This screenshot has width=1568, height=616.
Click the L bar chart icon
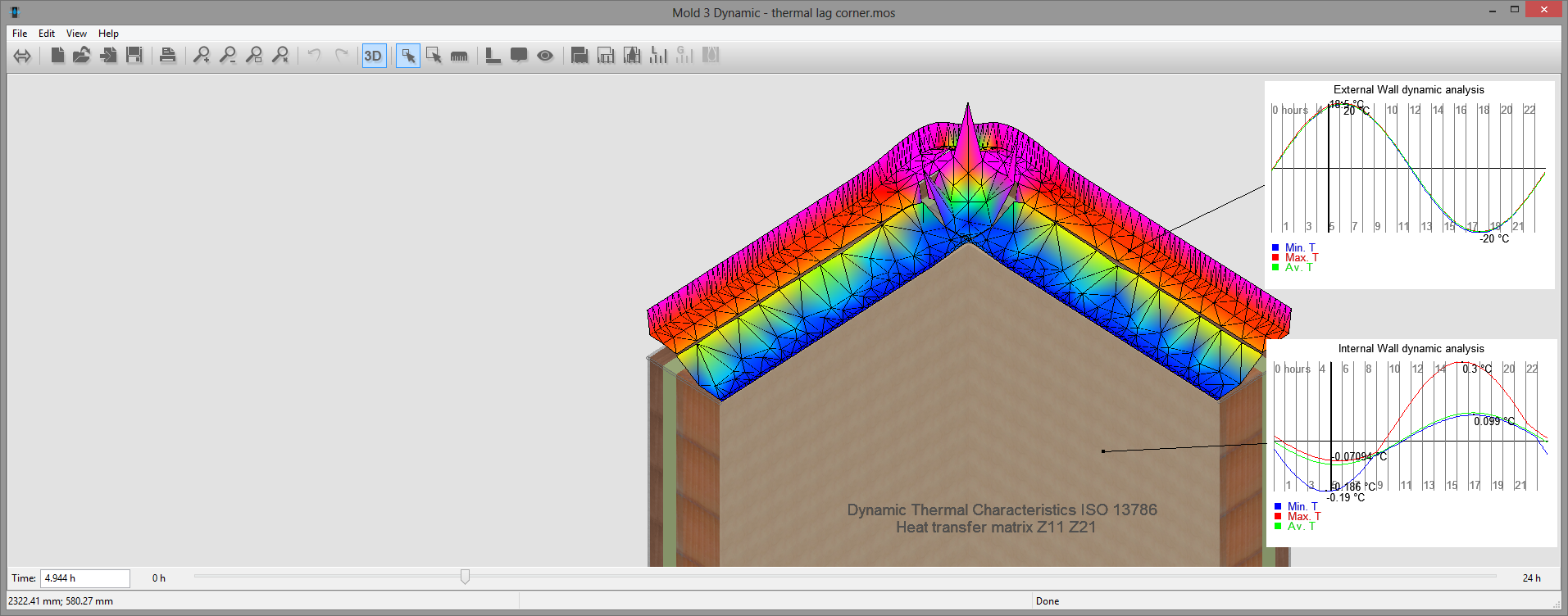pos(658,56)
